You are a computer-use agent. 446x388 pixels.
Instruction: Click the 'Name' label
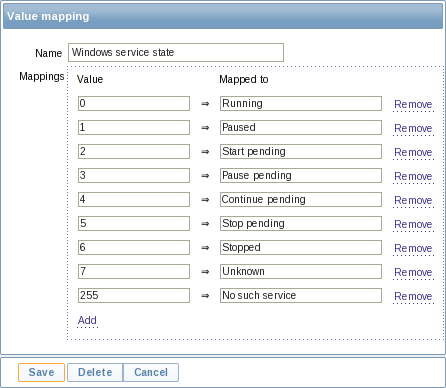(x=49, y=53)
